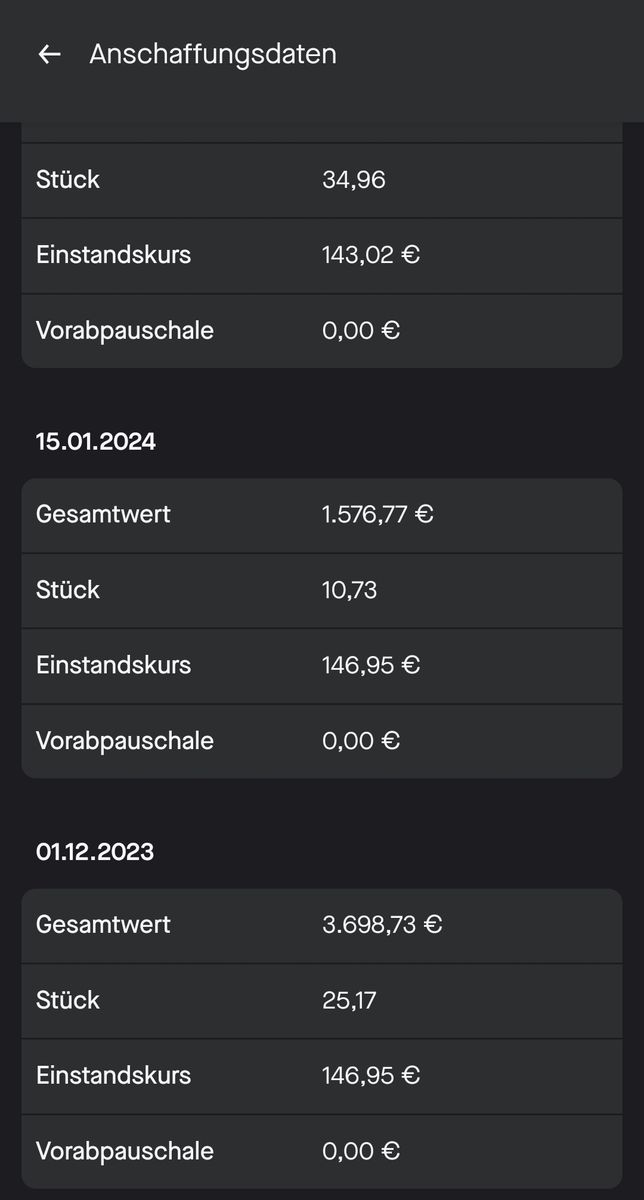The height and width of the screenshot is (1200, 644).
Task: Tap the 146,95 € value under 15.01.2024
Action: pos(371,665)
